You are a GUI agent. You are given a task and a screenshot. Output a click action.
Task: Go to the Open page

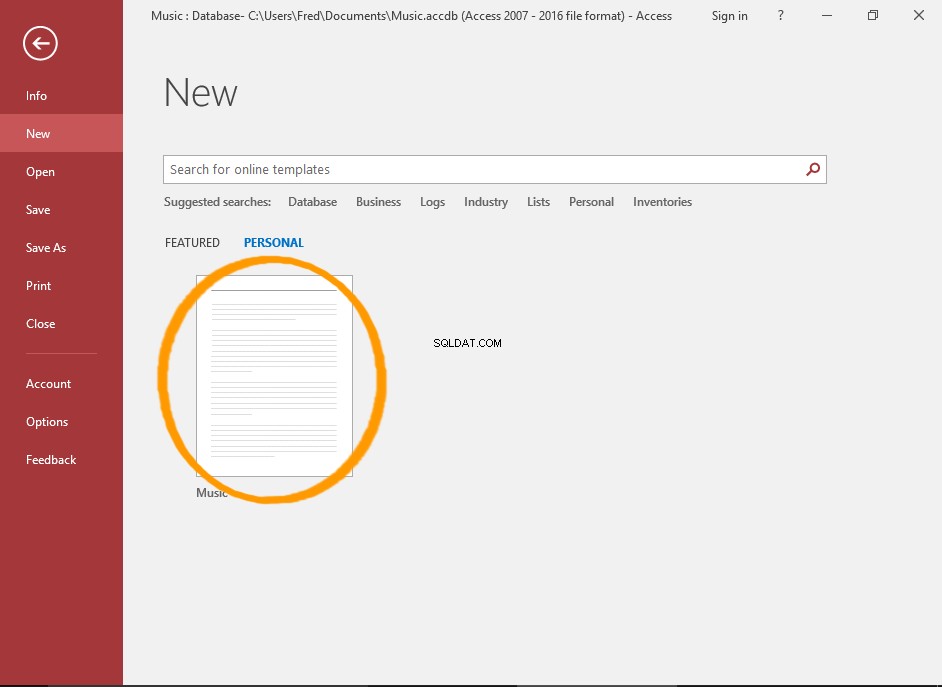tap(40, 172)
